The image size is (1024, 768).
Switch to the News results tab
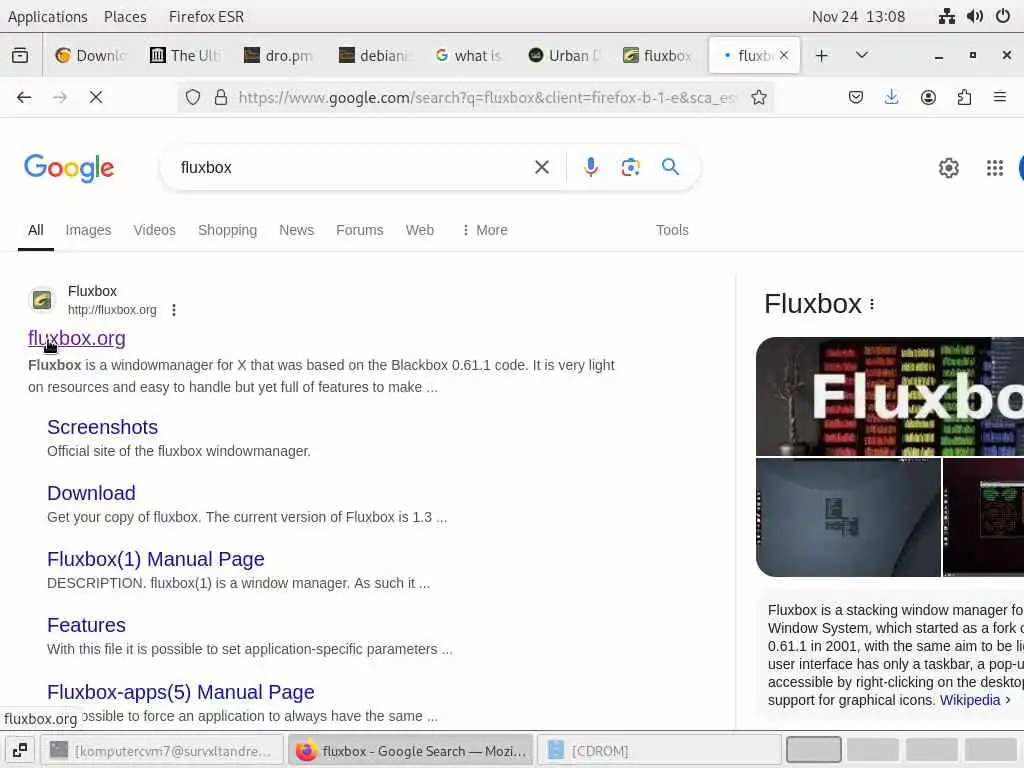296,230
